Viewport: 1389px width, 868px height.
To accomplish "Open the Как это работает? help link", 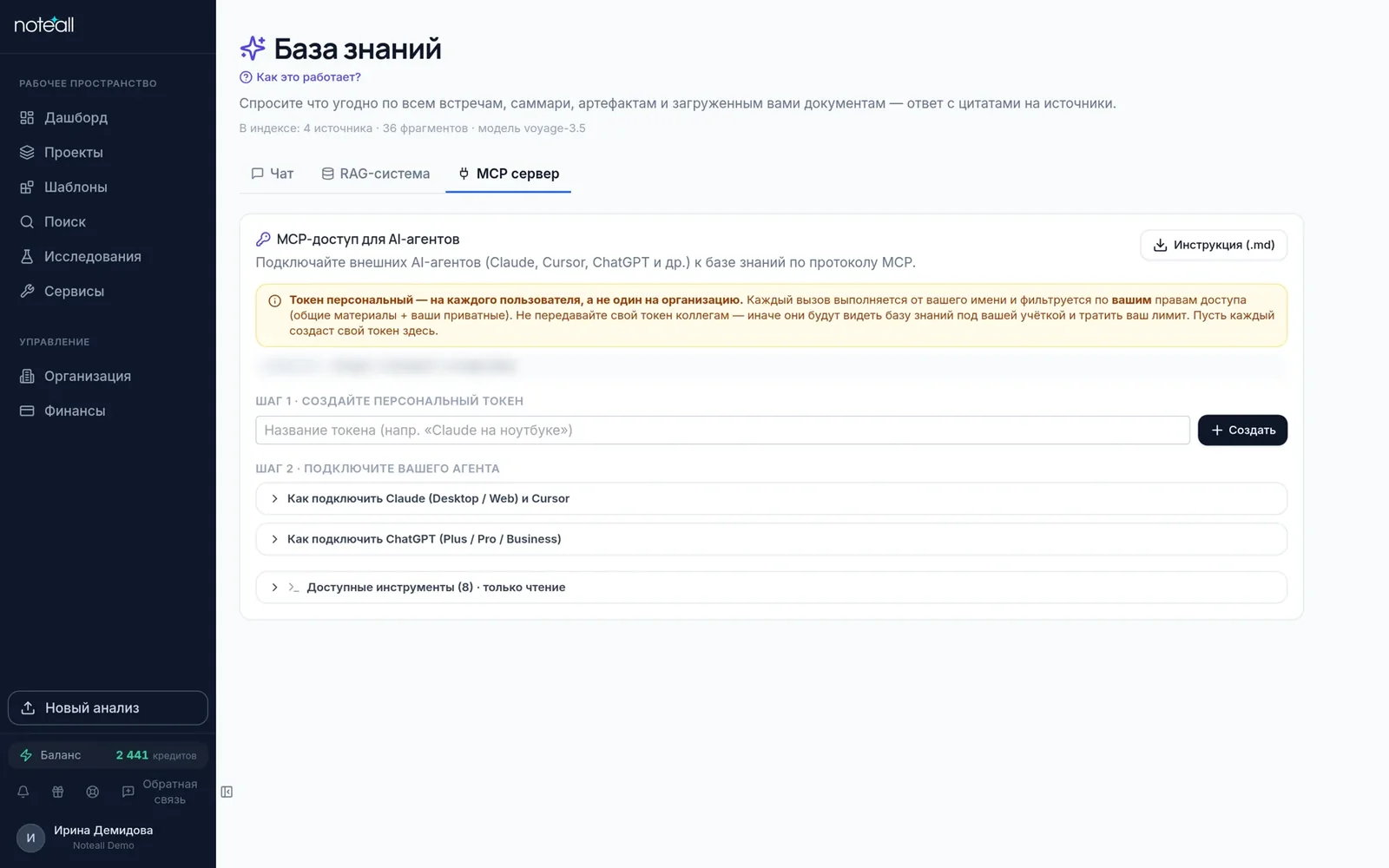I will tap(300, 77).
